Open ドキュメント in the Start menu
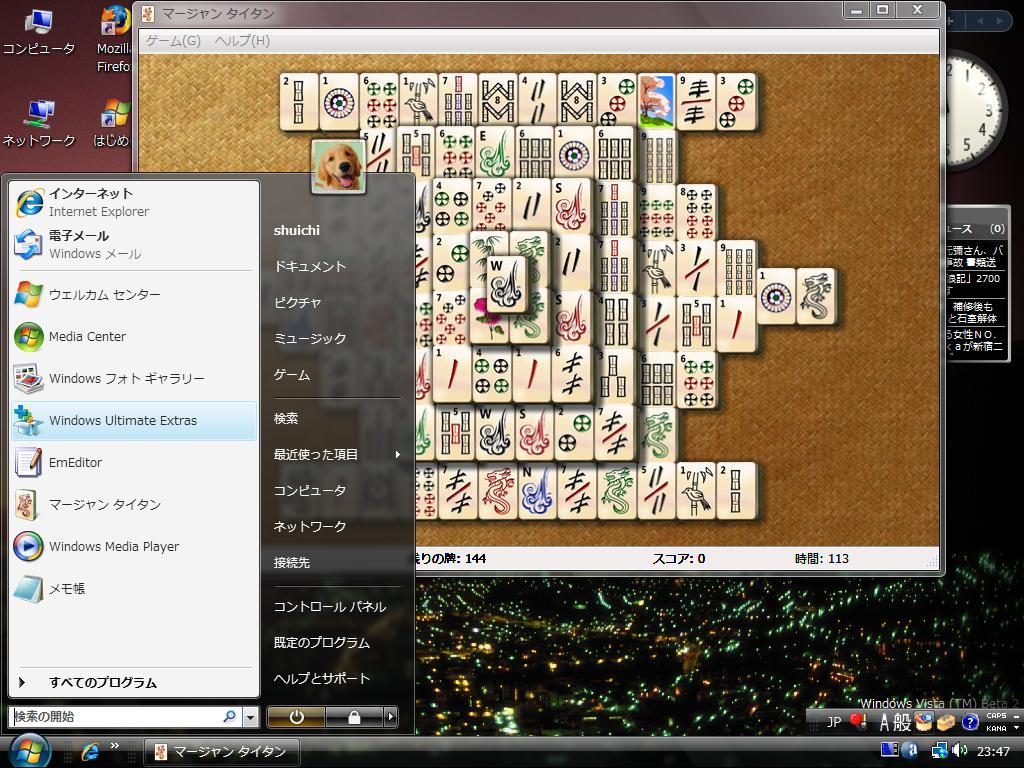Image resolution: width=1024 pixels, height=768 pixels. click(310, 266)
